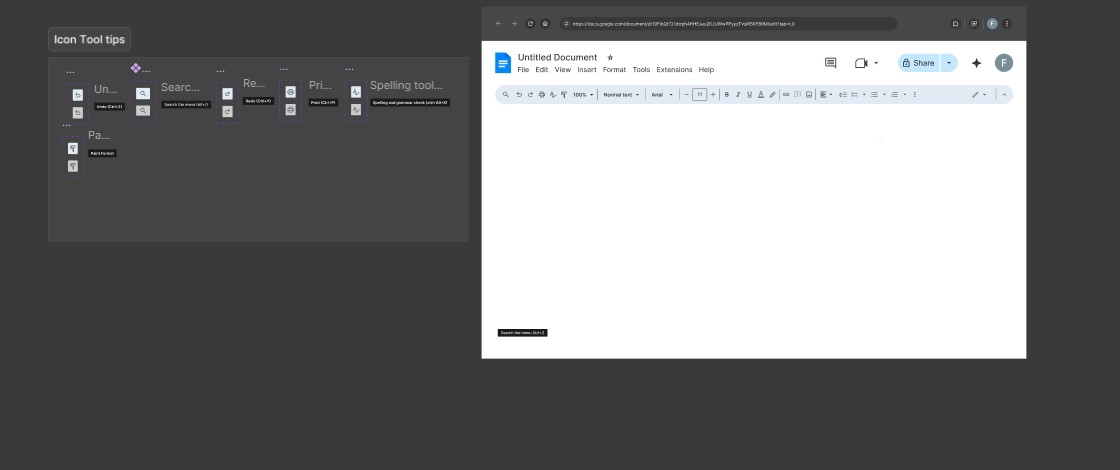Image resolution: width=1120 pixels, height=470 pixels.
Task: Decrease font size with the minus button
Action: pyautogui.click(x=686, y=94)
